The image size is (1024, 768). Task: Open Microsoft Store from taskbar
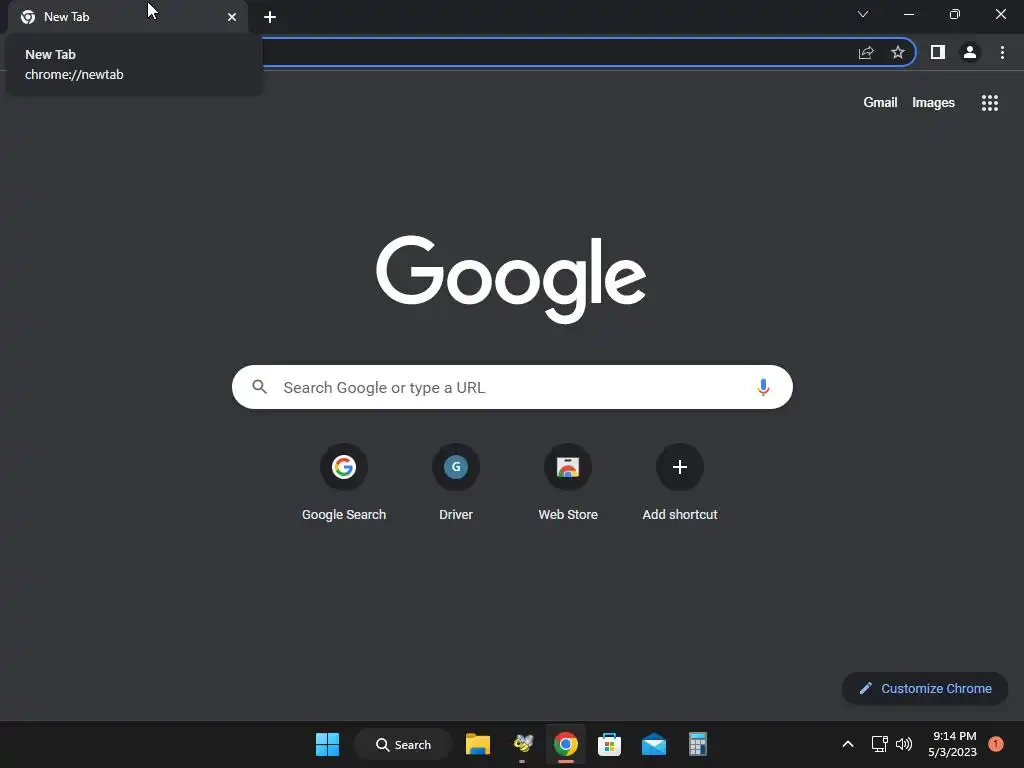(609, 744)
